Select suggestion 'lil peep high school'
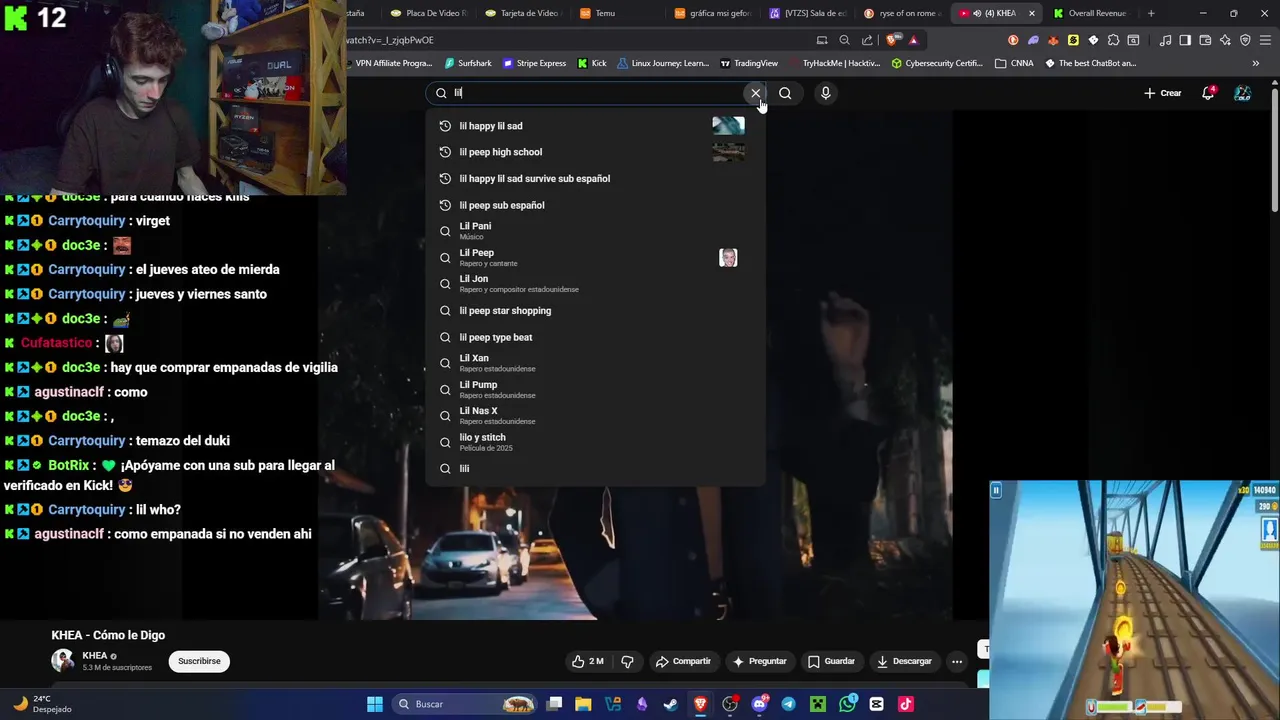 pos(595,152)
